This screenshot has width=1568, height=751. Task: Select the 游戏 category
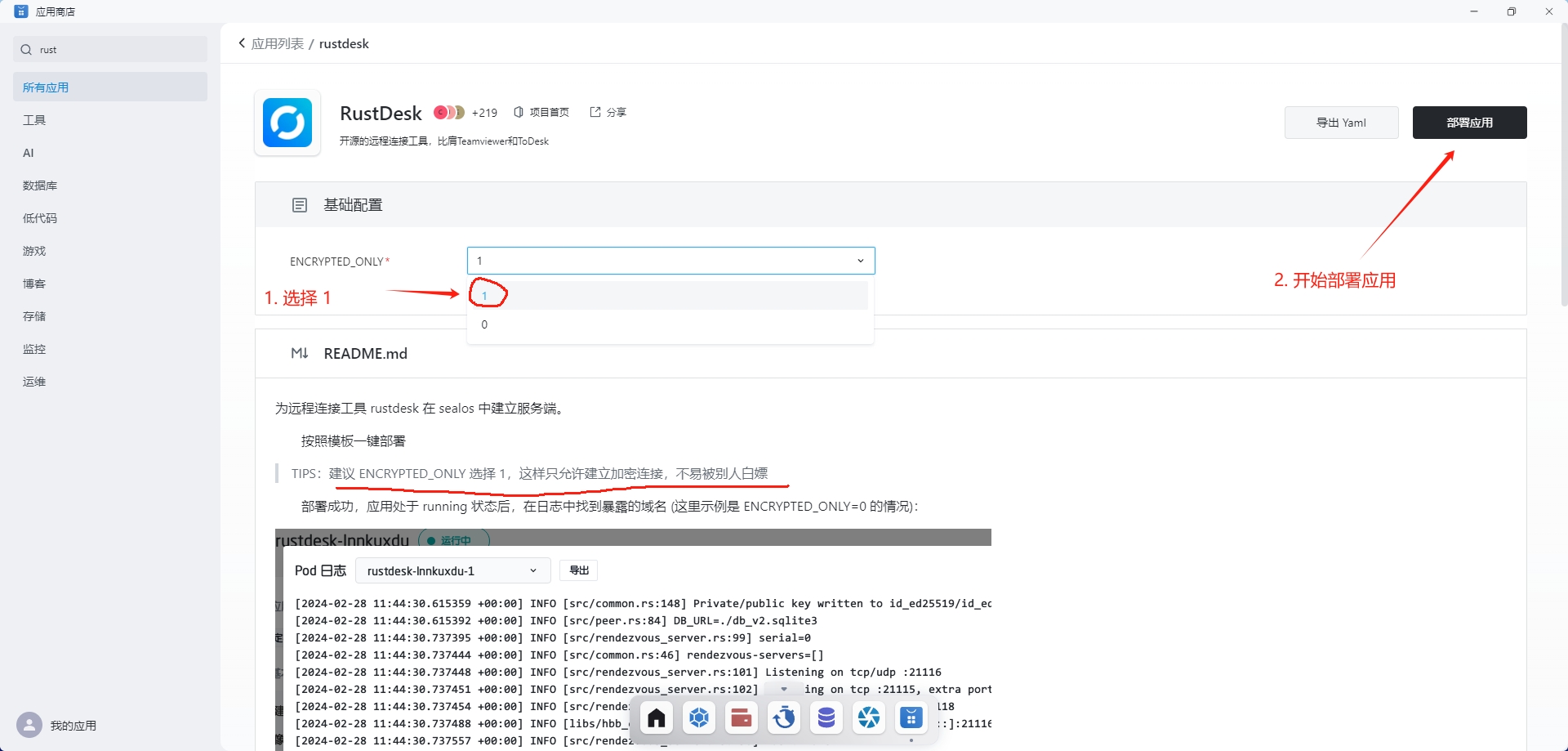pos(110,251)
